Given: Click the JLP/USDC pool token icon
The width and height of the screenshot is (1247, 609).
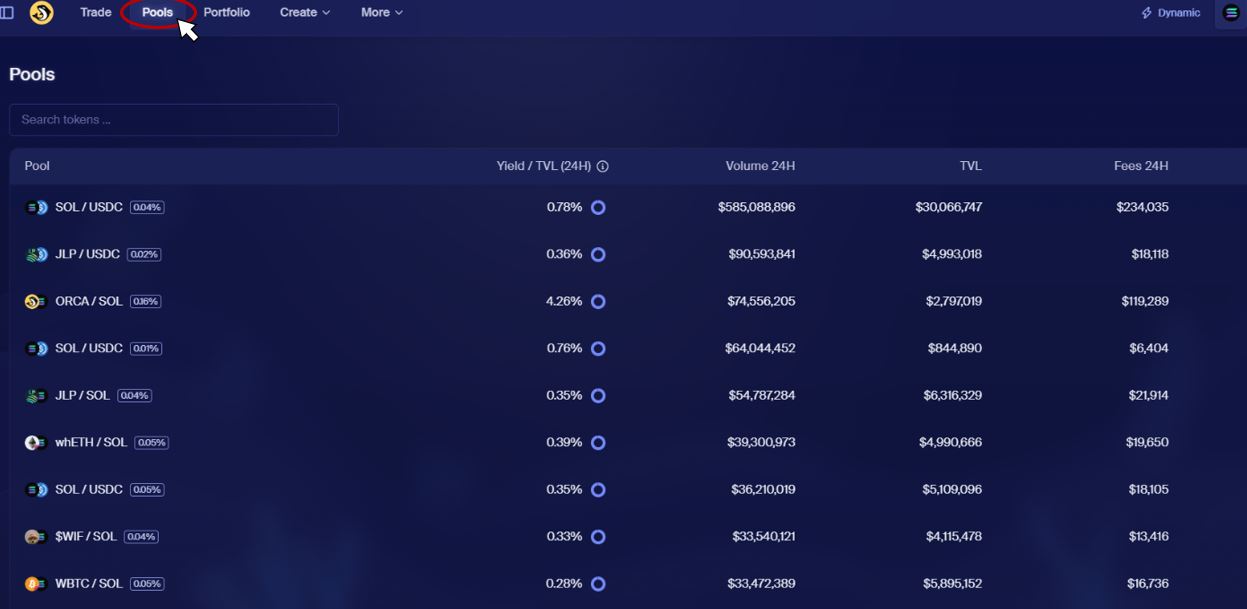Looking at the screenshot, I should coord(36,255).
